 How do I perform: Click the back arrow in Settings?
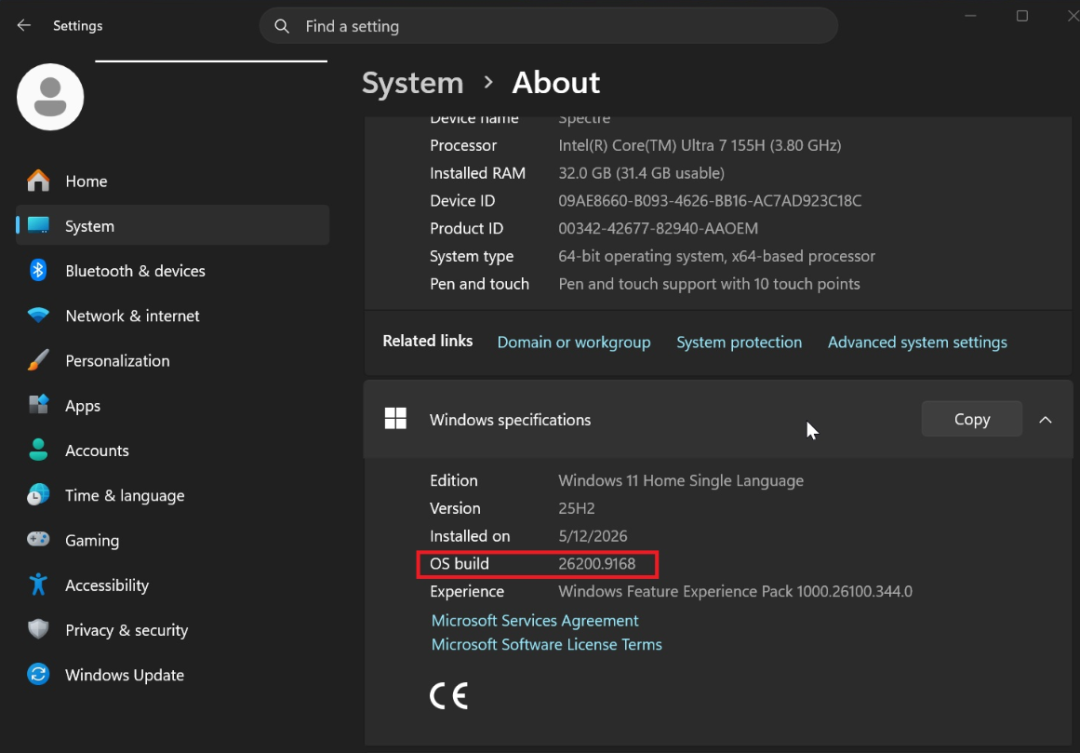tap(24, 25)
